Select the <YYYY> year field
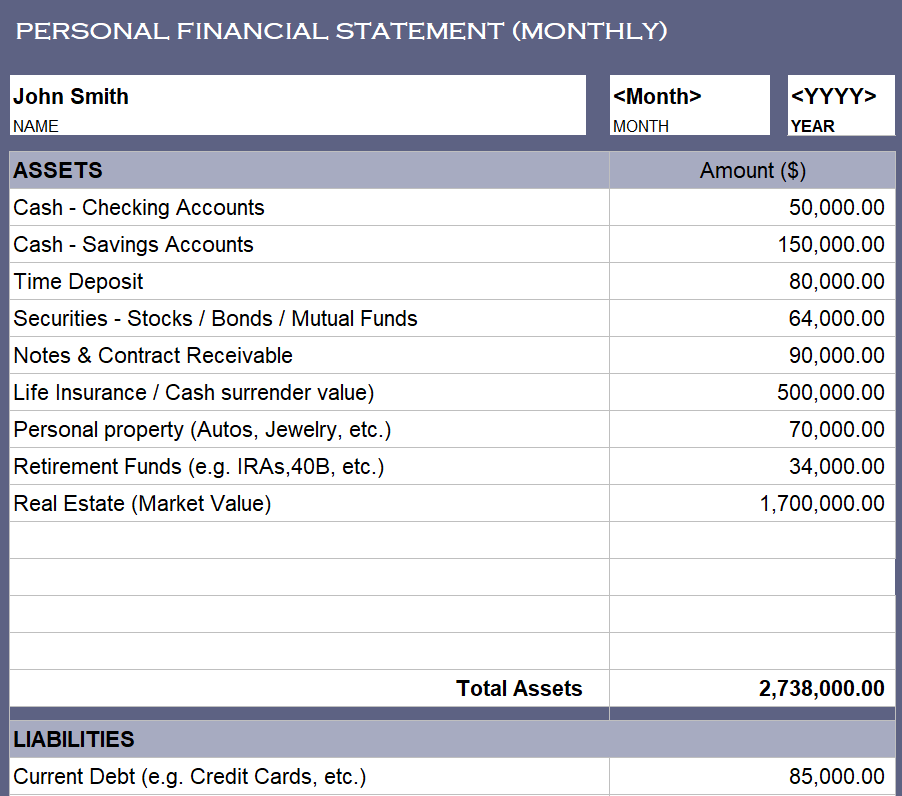Viewport: 902px width, 796px height. 840,97
